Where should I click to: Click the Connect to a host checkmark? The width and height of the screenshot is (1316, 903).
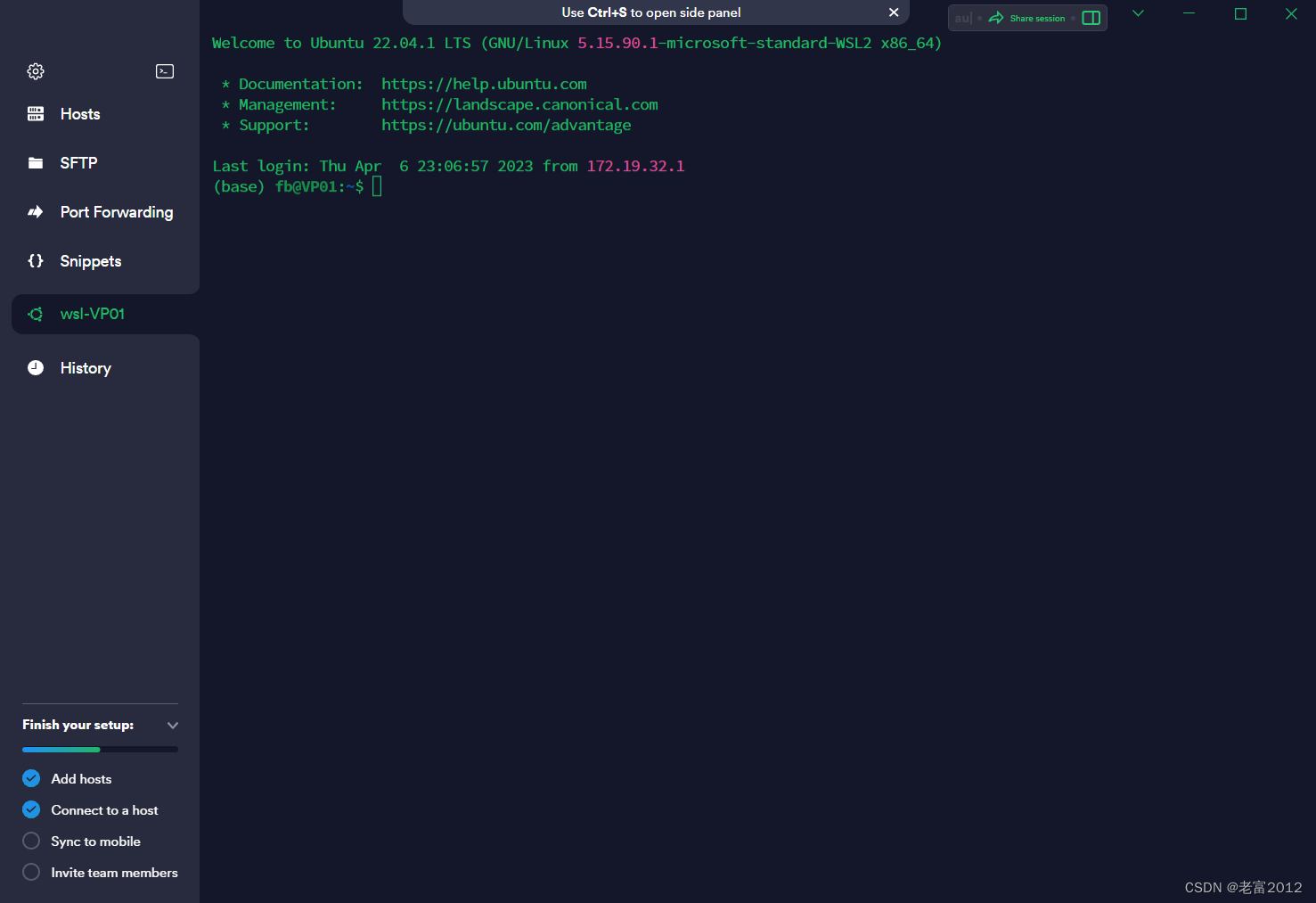(x=31, y=809)
